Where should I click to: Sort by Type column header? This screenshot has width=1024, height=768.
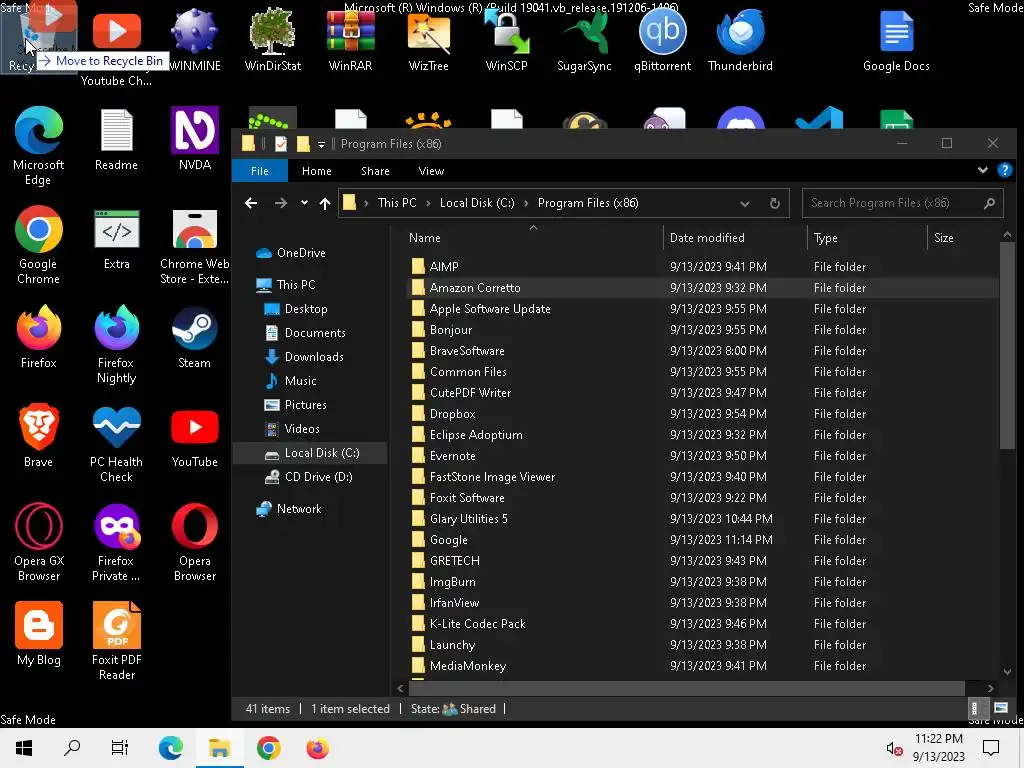[867, 238]
